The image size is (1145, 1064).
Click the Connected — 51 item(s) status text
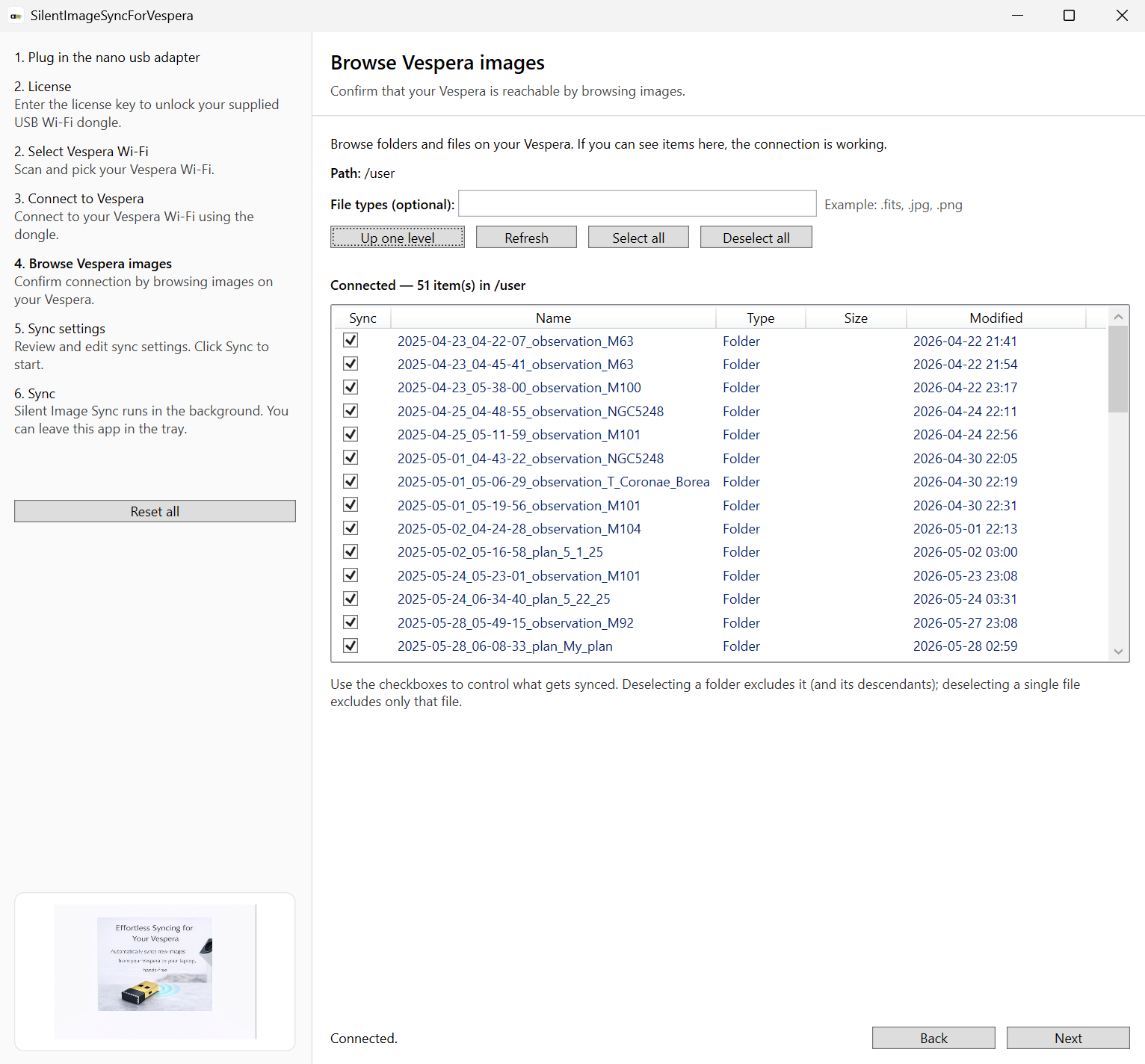tap(428, 285)
